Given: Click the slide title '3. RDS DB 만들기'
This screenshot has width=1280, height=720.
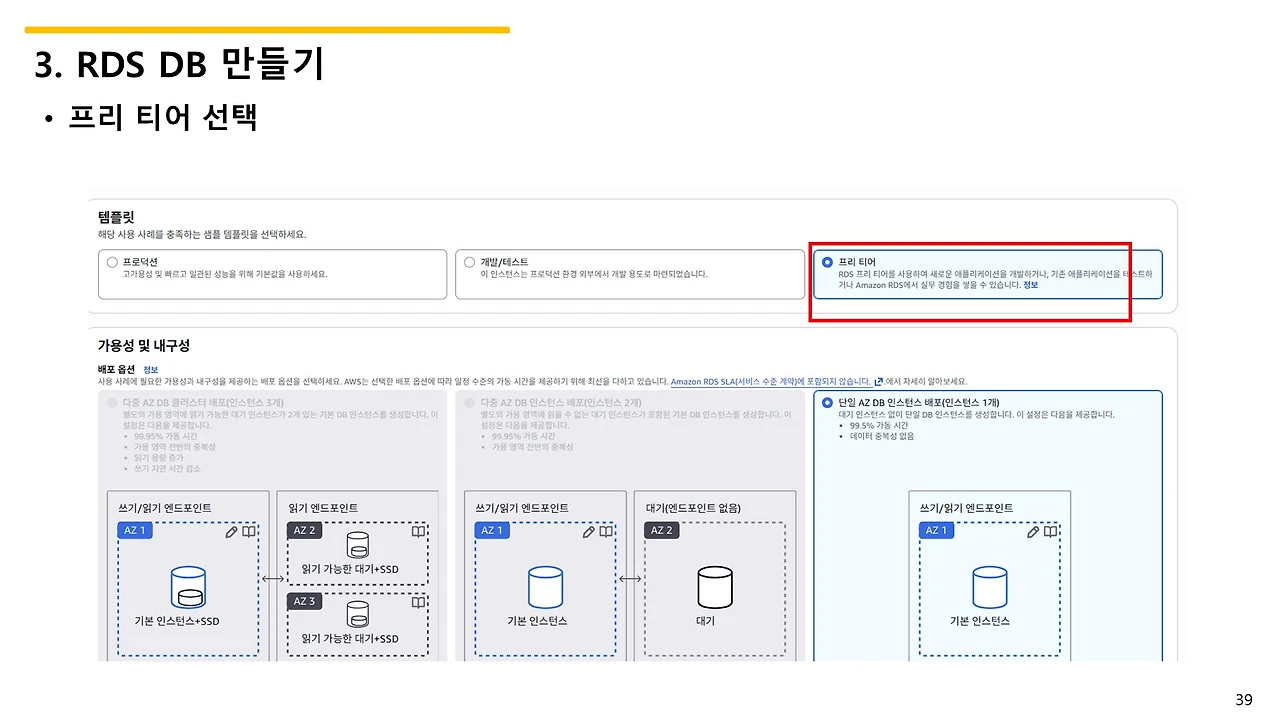Looking at the screenshot, I should (x=179, y=66).
